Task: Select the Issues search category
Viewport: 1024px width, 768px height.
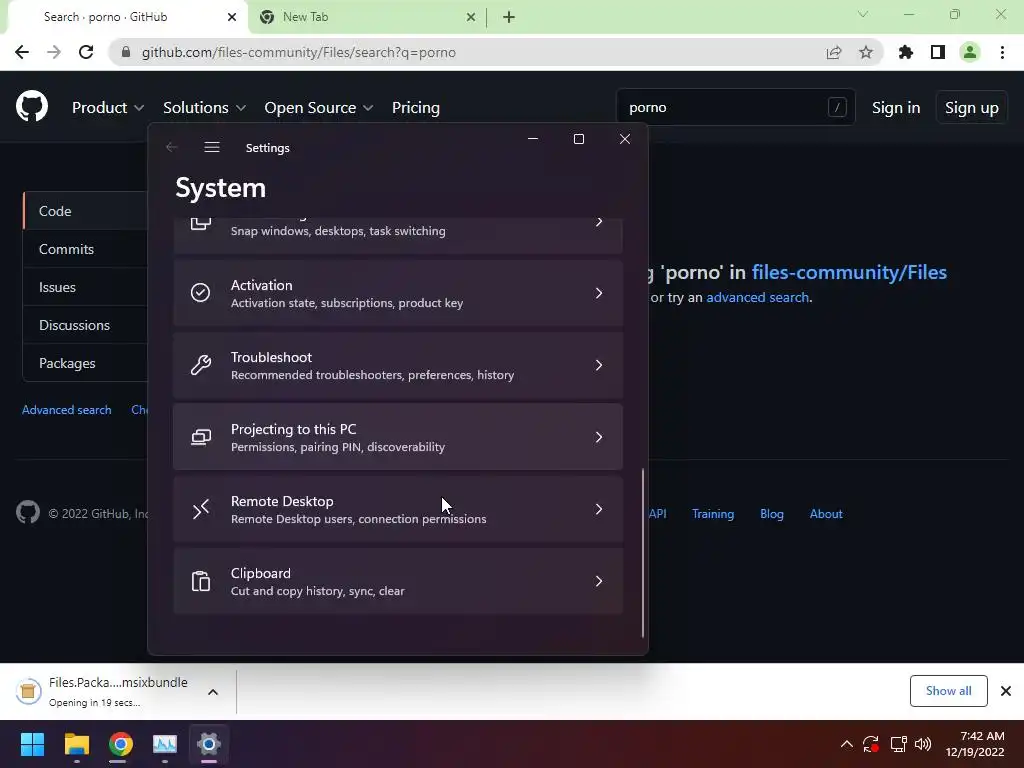Action: tap(86, 287)
